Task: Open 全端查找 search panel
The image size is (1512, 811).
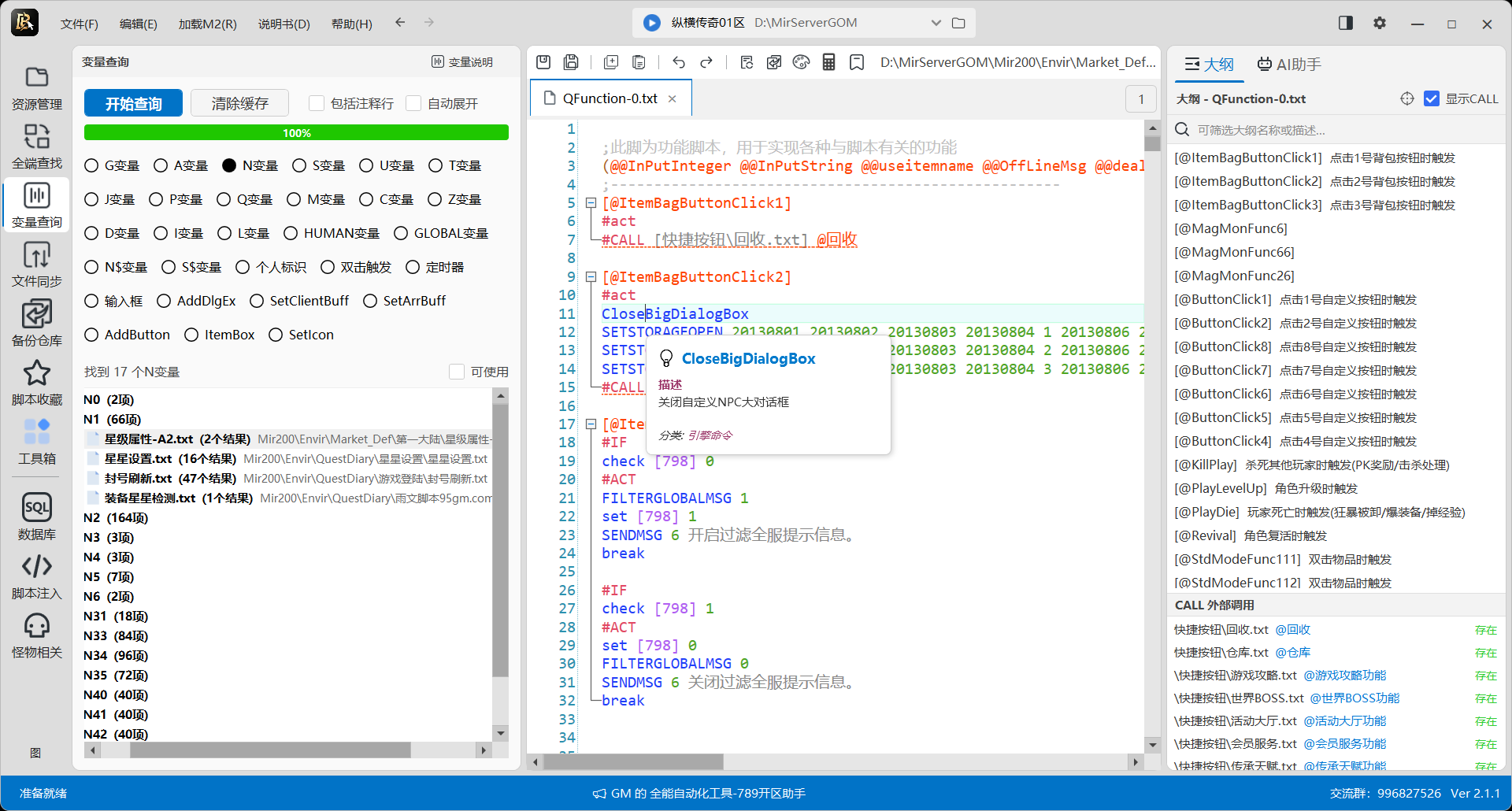Action: [37, 147]
